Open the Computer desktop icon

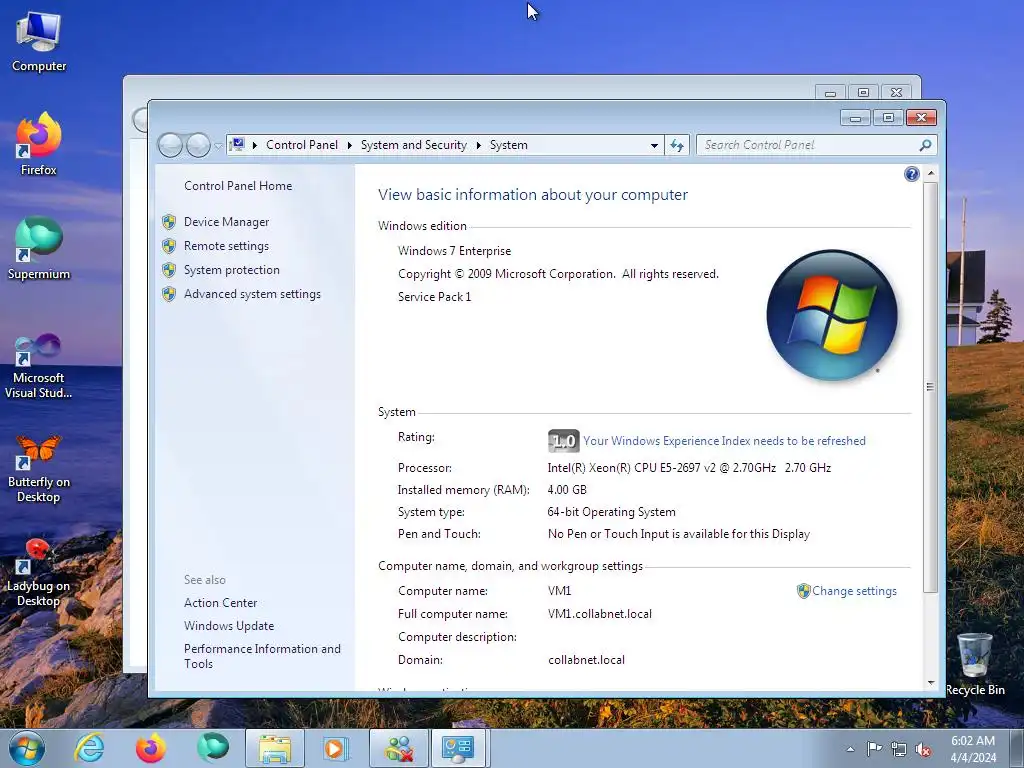pos(39,42)
